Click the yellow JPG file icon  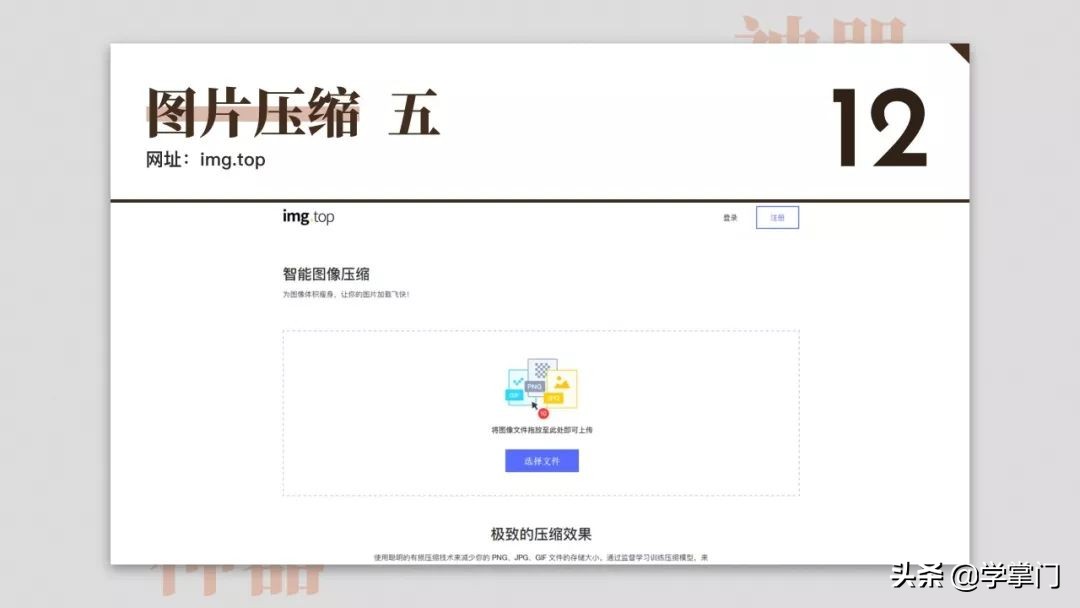[555, 398]
